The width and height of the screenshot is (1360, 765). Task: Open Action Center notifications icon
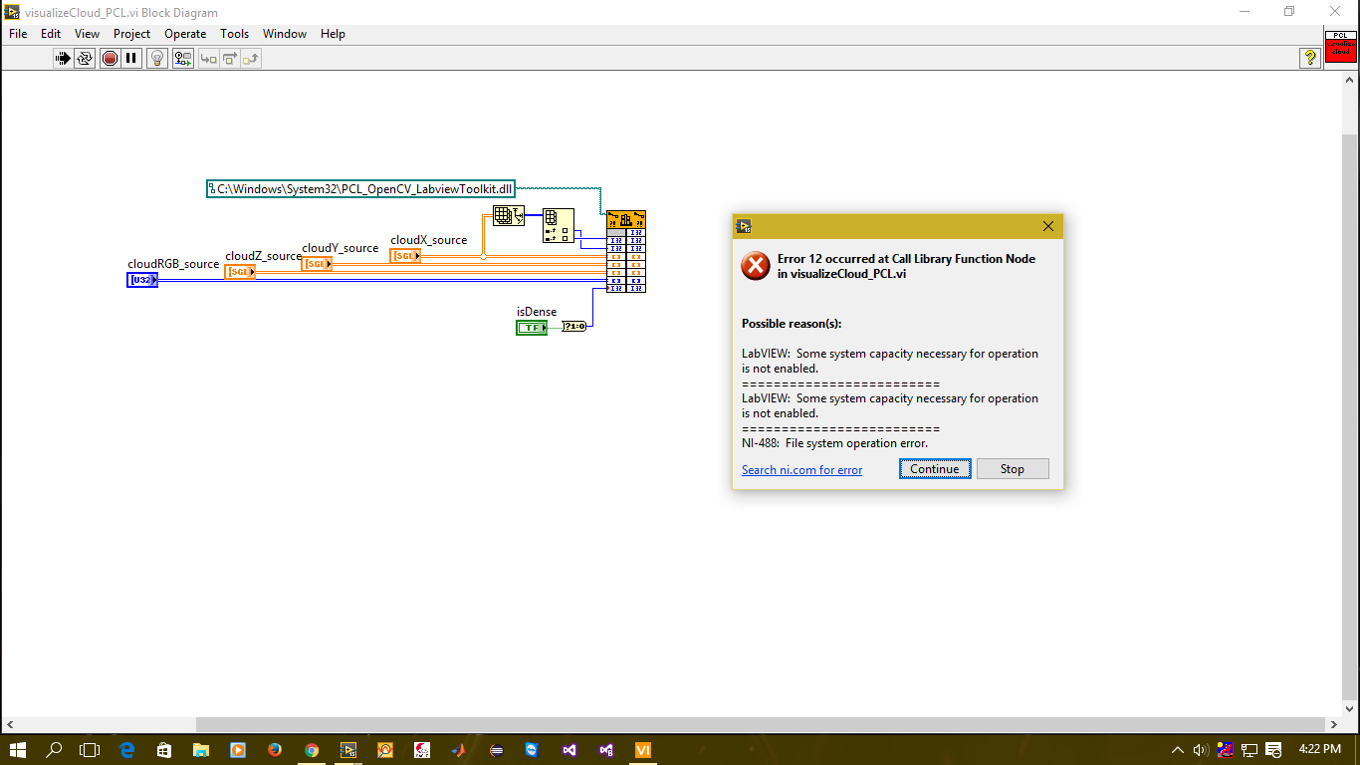click(x=1273, y=749)
